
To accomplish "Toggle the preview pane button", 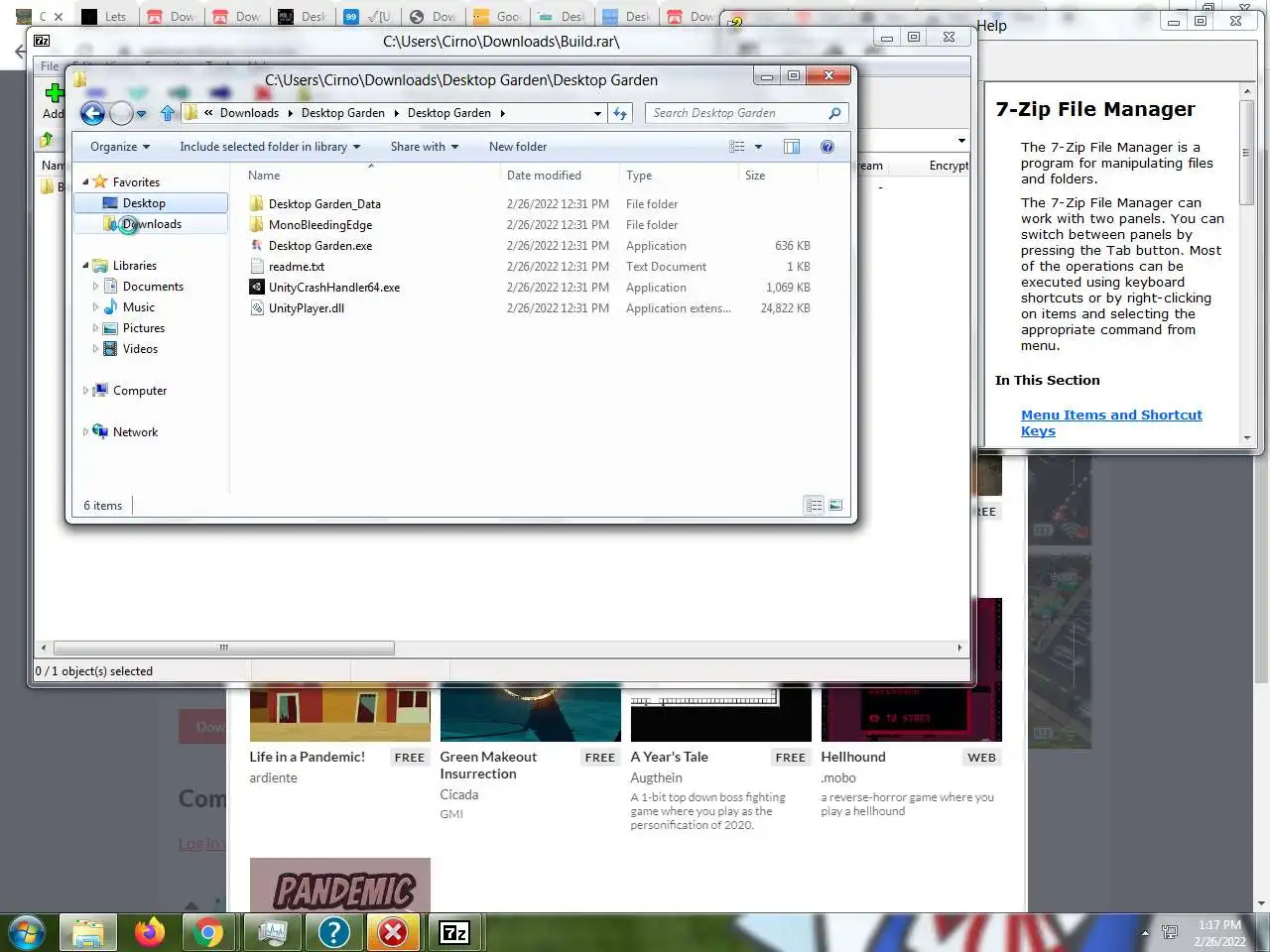I will 792,147.
